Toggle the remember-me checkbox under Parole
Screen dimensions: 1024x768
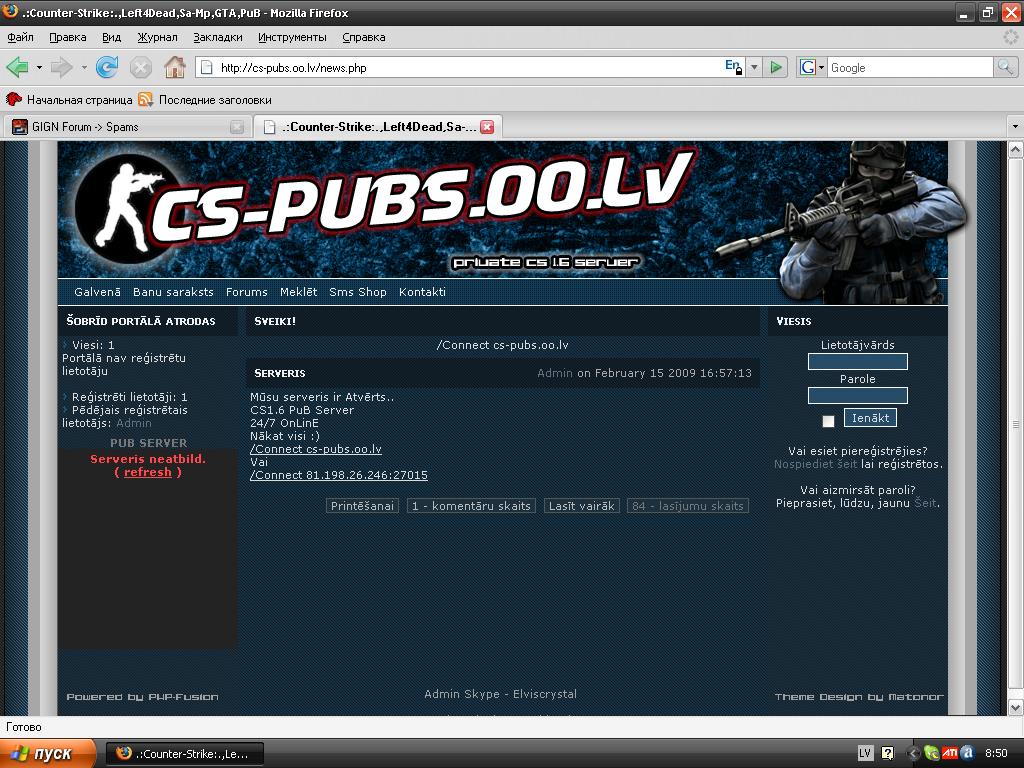click(828, 421)
